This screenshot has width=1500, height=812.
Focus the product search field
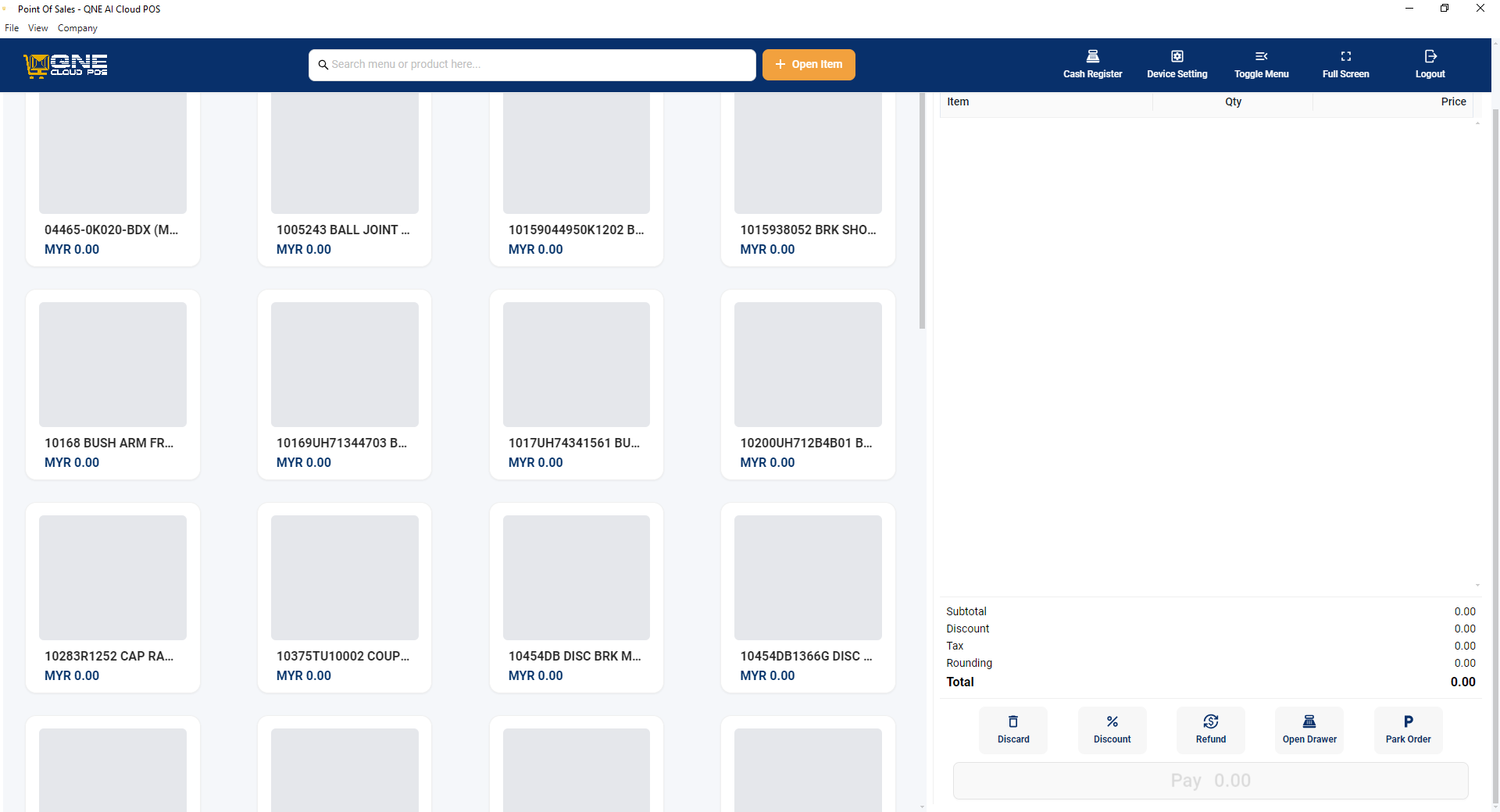[x=532, y=65]
